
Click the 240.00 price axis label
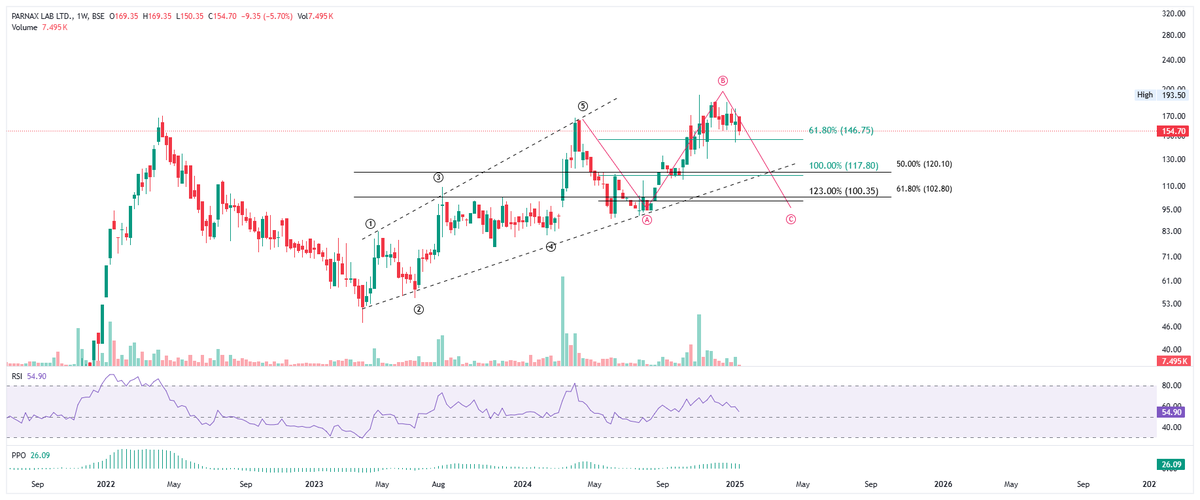(x=1173, y=60)
